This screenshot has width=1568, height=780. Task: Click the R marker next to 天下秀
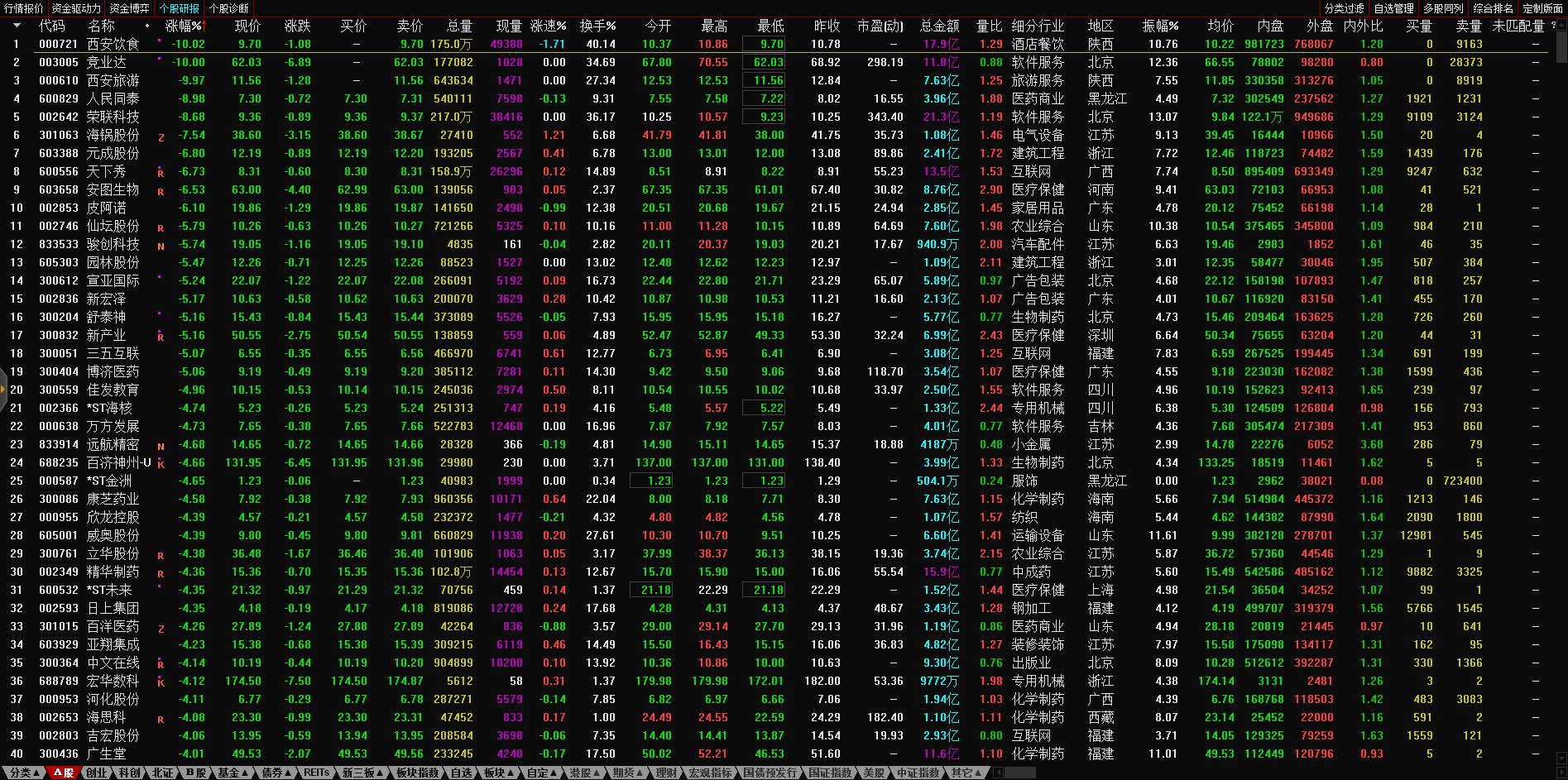161,173
